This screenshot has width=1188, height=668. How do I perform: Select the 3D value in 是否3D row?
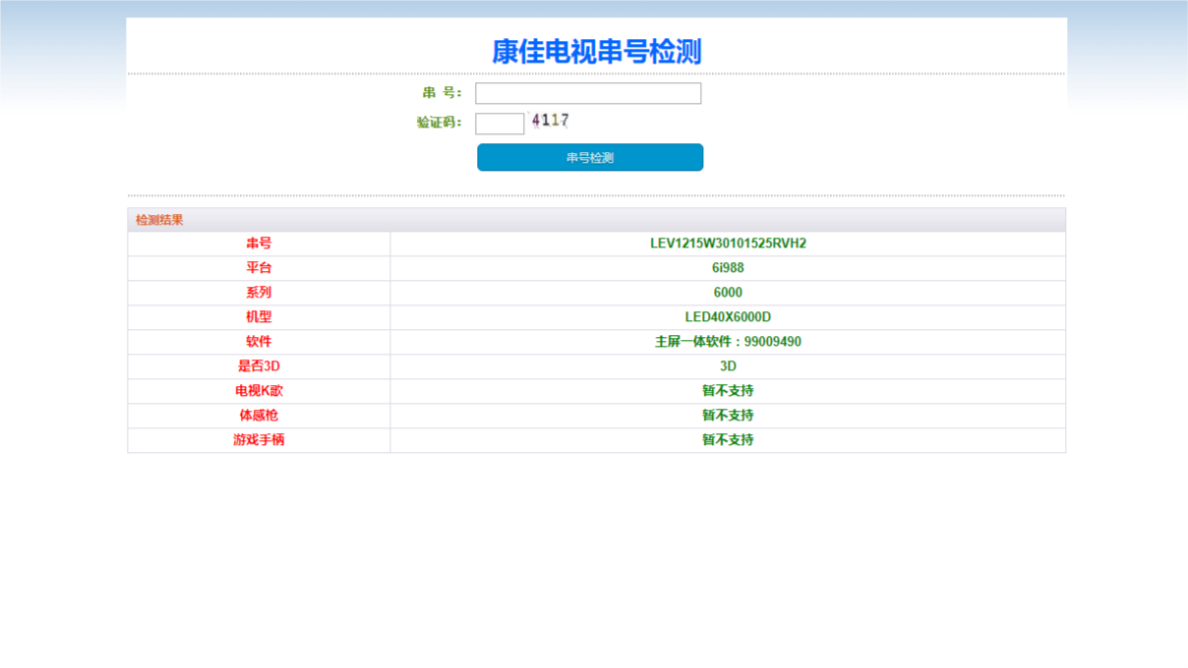tap(728, 366)
